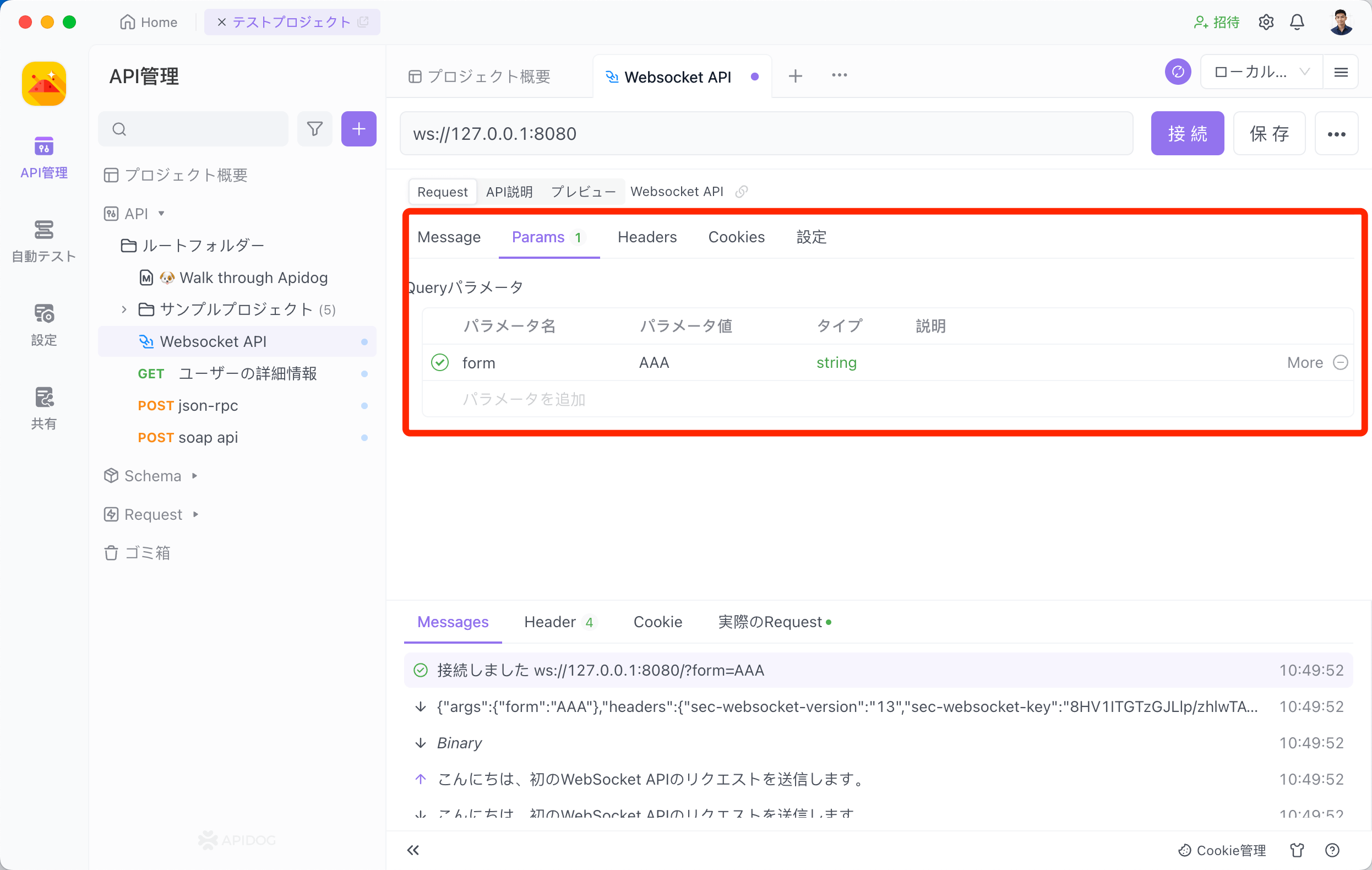The height and width of the screenshot is (870, 1372).
Task: Change the string type of form parameter
Action: 836,362
